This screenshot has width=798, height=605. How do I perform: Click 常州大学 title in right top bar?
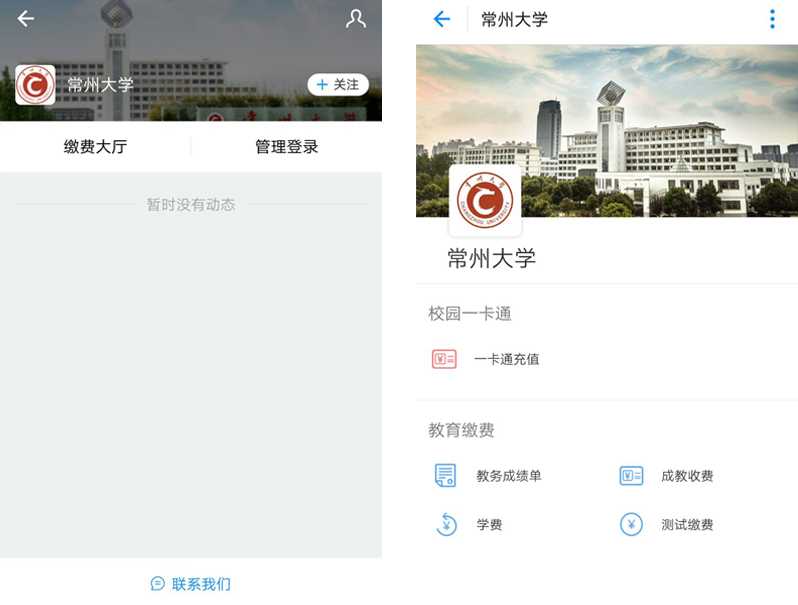tap(515, 20)
